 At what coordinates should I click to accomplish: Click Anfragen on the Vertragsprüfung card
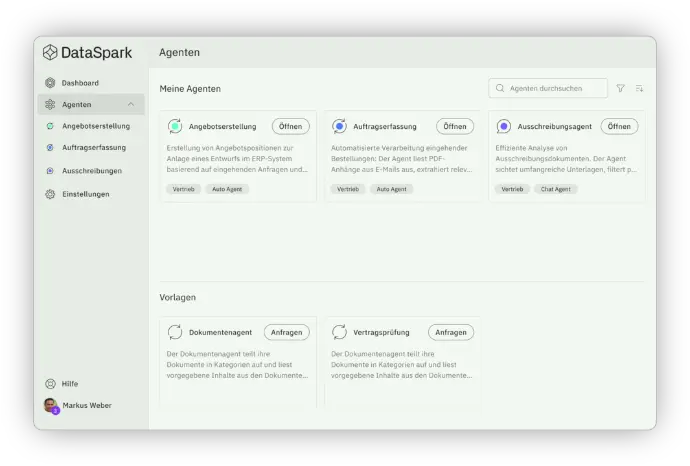[450, 332]
